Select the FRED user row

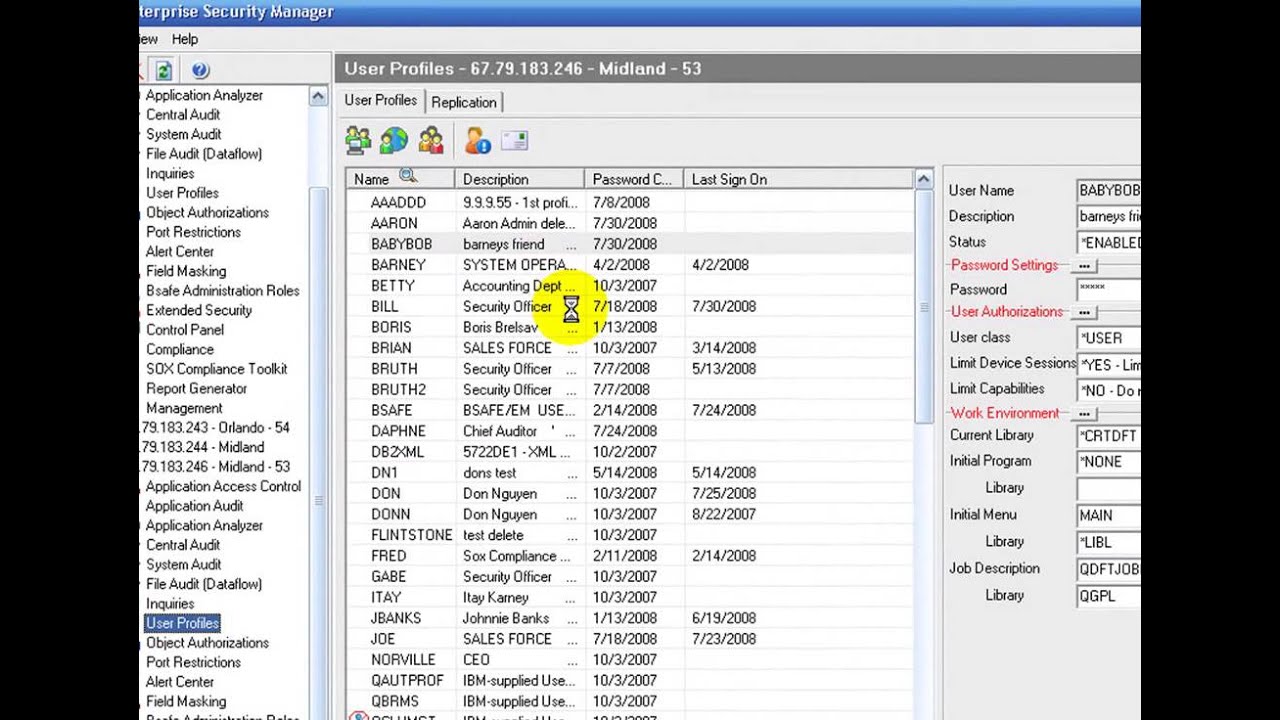(630, 556)
